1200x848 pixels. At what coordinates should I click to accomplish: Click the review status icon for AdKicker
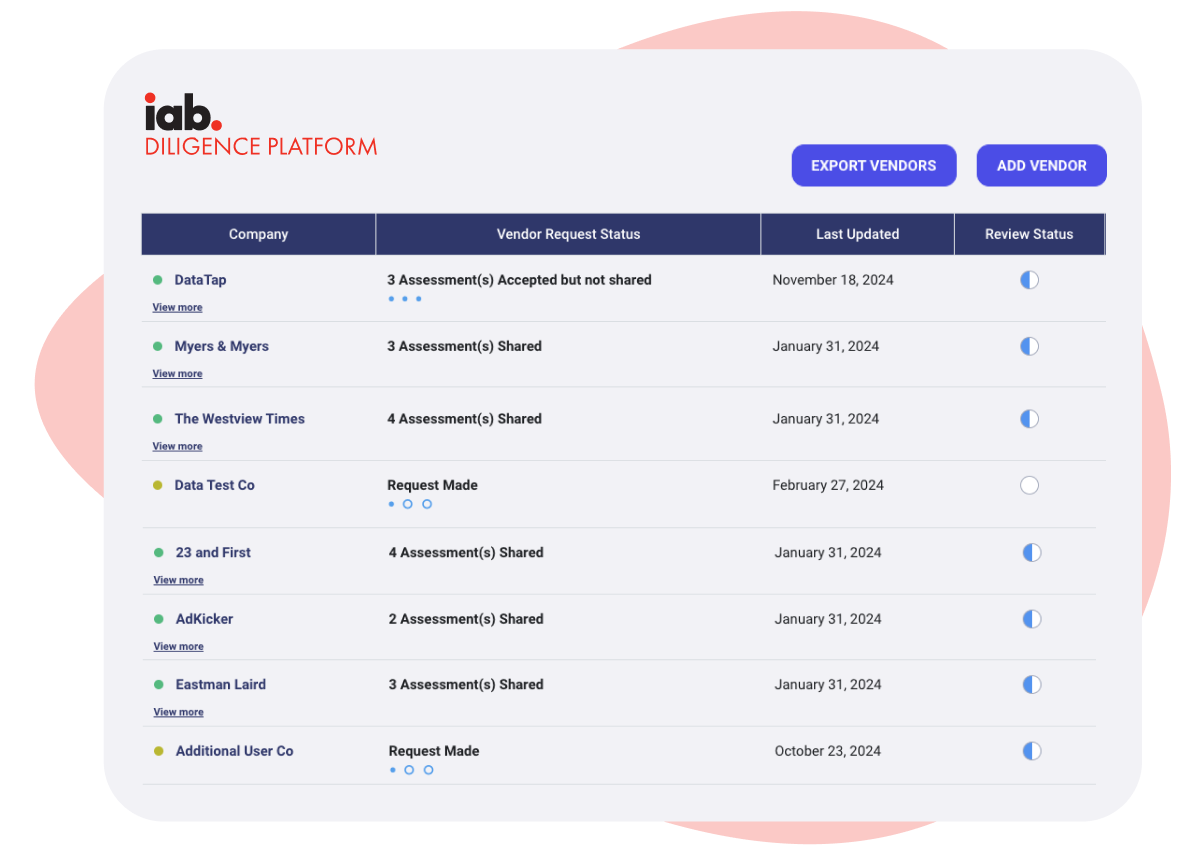pyautogui.click(x=1031, y=619)
